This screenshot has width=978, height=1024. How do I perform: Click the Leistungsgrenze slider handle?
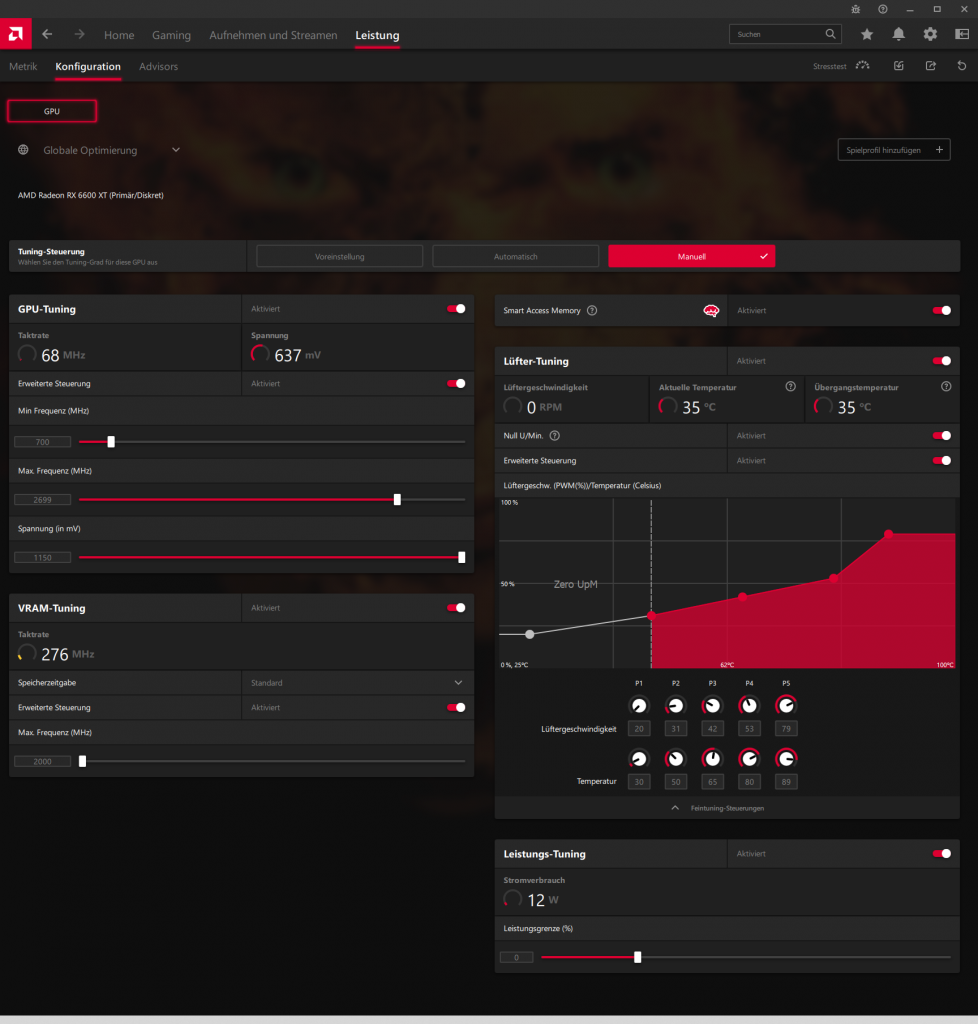click(x=637, y=957)
